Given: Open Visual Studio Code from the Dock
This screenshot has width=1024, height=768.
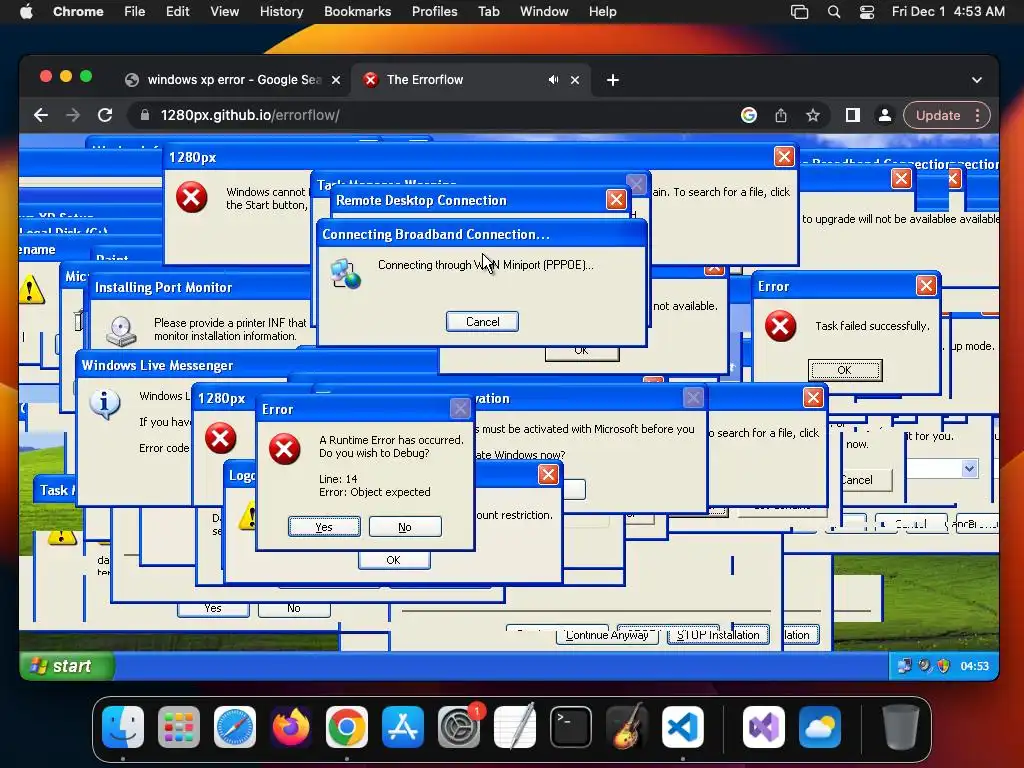Looking at the screenshot, I should pyautogui.click(x=683, y=727).
